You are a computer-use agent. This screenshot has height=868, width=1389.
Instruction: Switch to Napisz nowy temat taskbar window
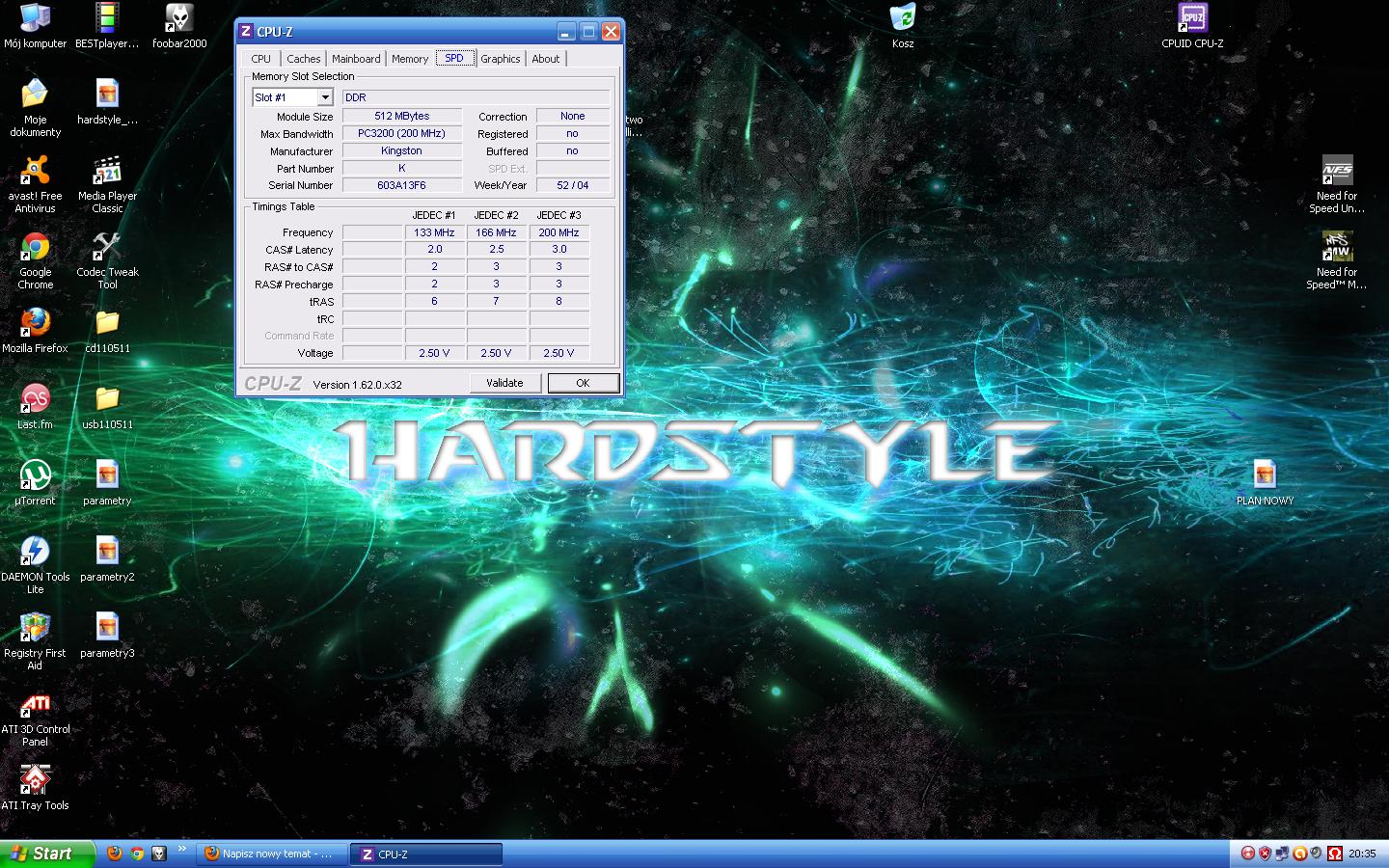pyautogui.click(x=271, y=854)
